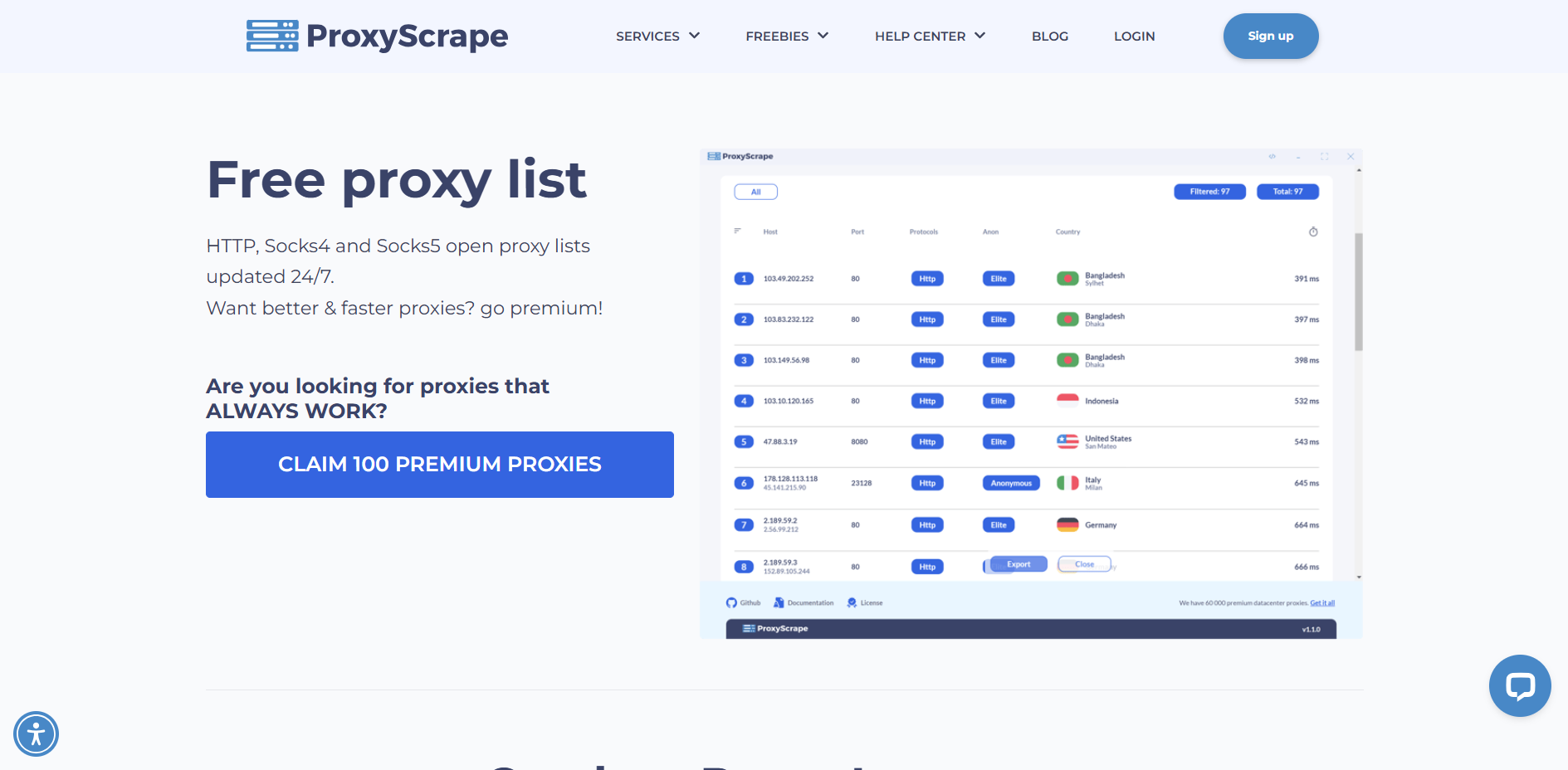This screenshot has width=1568, height=770.
Task: Open the live chat bubble
Action: pos(1520,685)
